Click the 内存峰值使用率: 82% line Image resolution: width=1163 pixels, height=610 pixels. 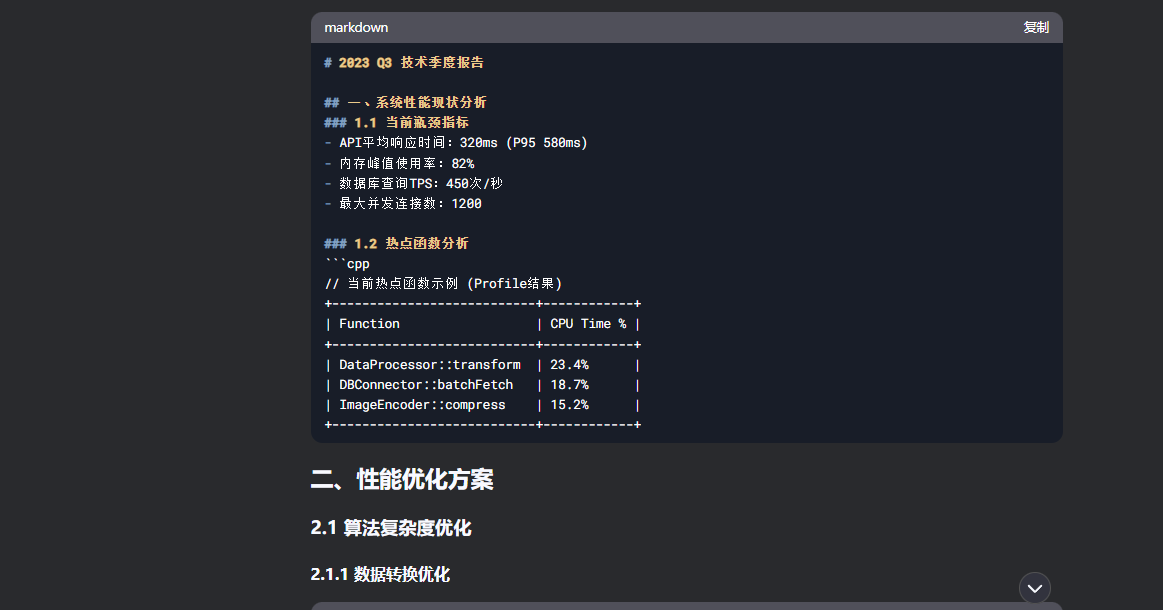click(x=400, y=163)
